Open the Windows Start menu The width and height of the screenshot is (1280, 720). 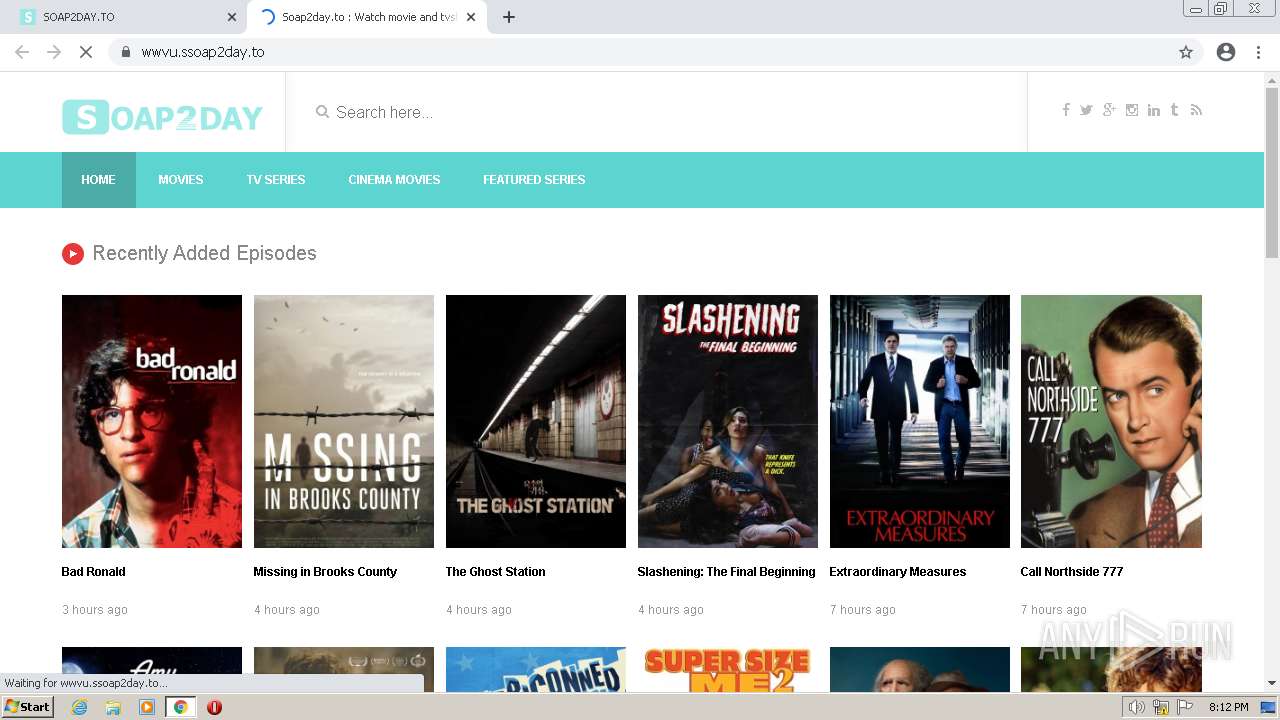tap(28, 707)
